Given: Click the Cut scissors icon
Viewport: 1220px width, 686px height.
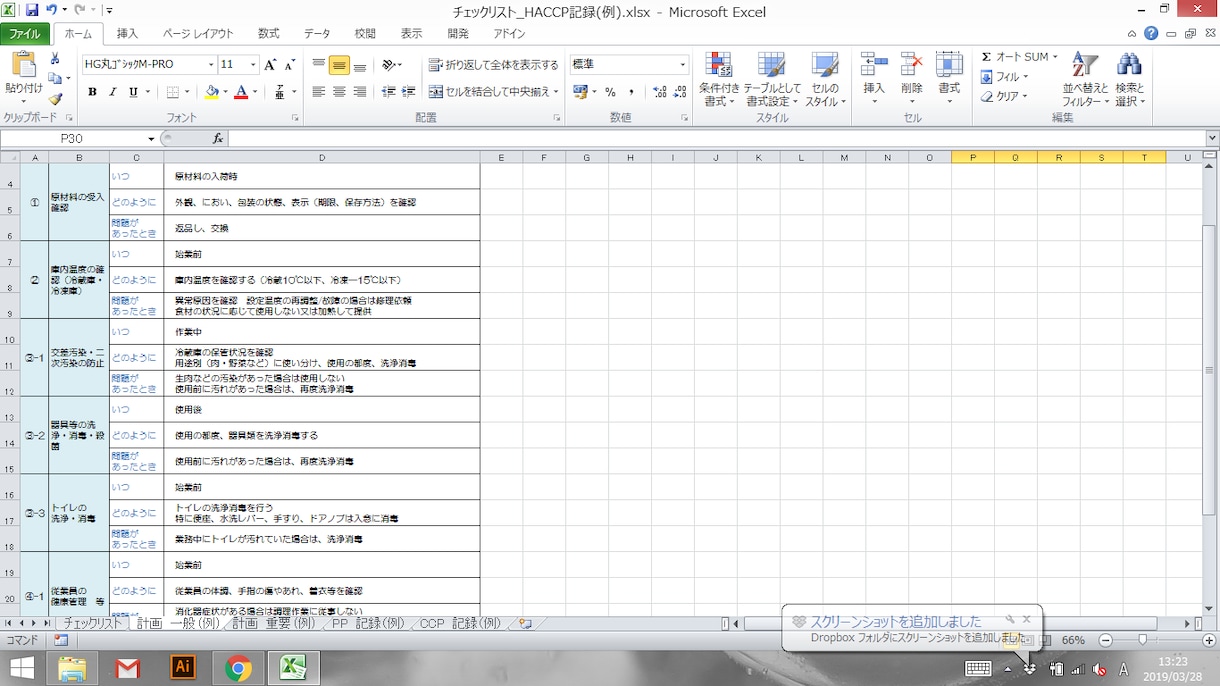Looking at the screenshot, I should click(55, 59).
